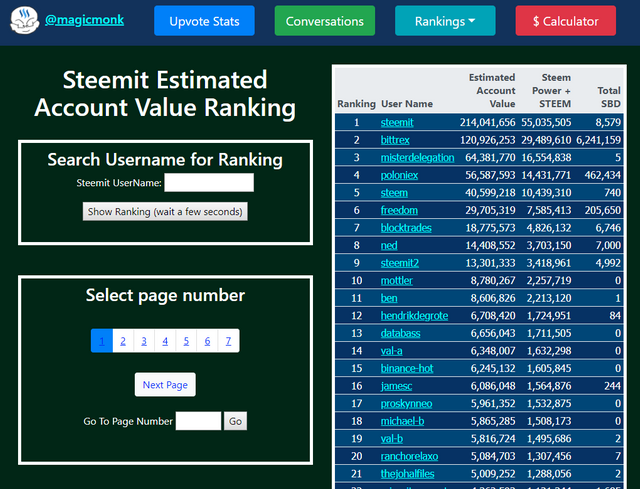Click the Search Username for Ranking heading
The image size is (640, 489).
tap(165, 160)
